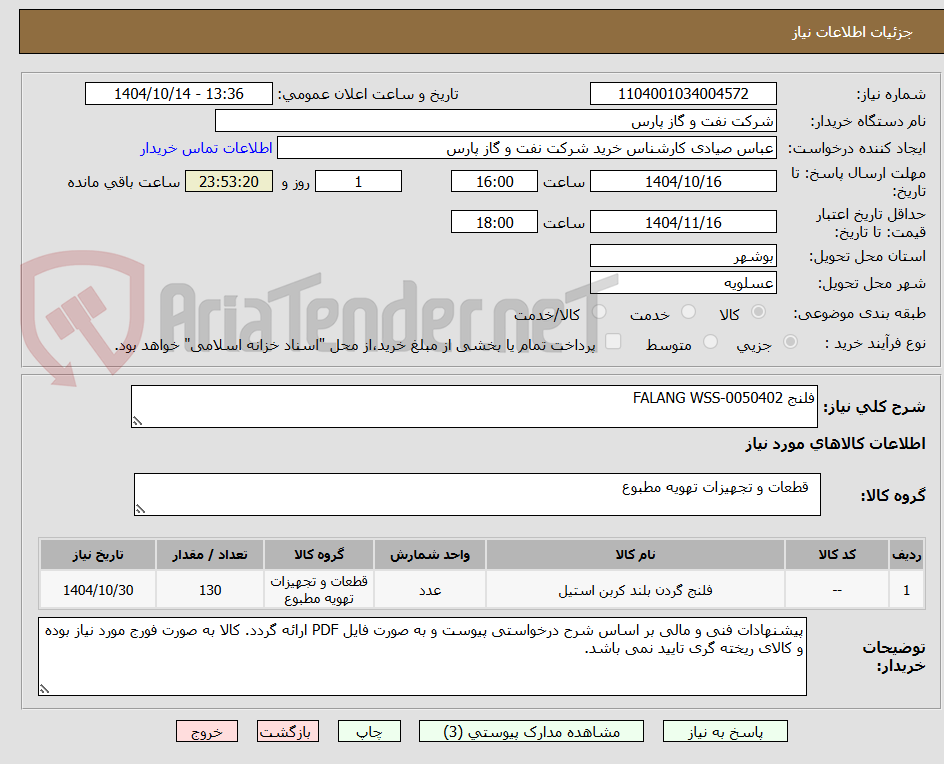Open اطلاعات تماس خریدار link
This screenshot has width=944, height=764.
[x=206, y=148]
